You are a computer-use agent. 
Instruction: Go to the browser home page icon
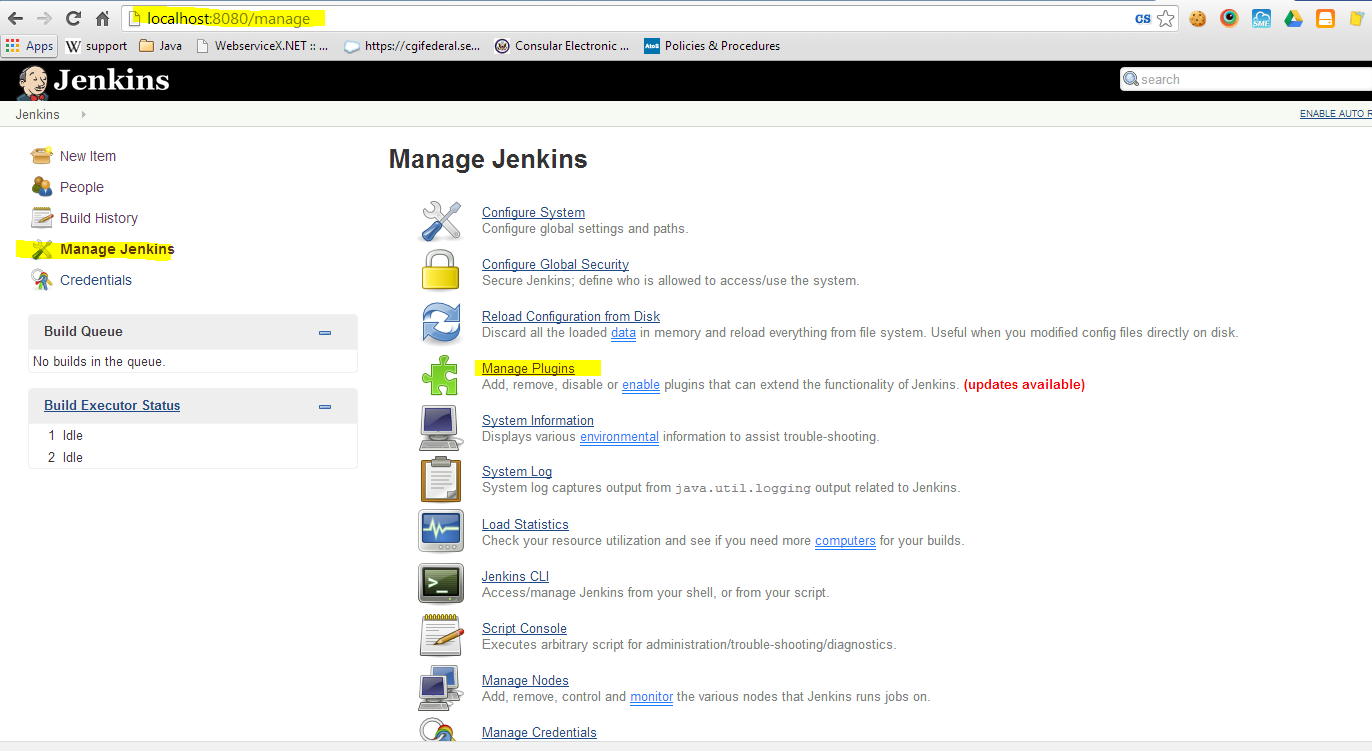pyautogui.click(x=102, y=18)
